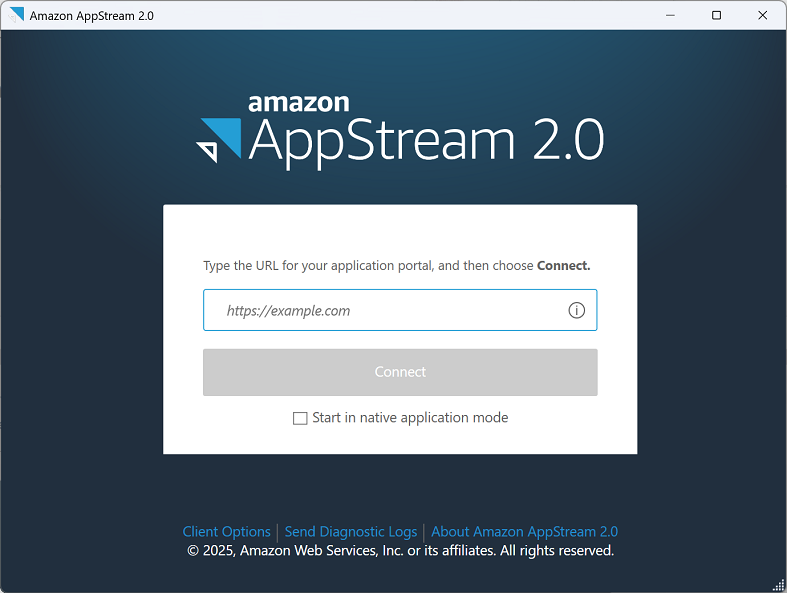Click the info icon in the URL field
The height and width of the screenshot is (593, 787).
(x=576, y=310)
